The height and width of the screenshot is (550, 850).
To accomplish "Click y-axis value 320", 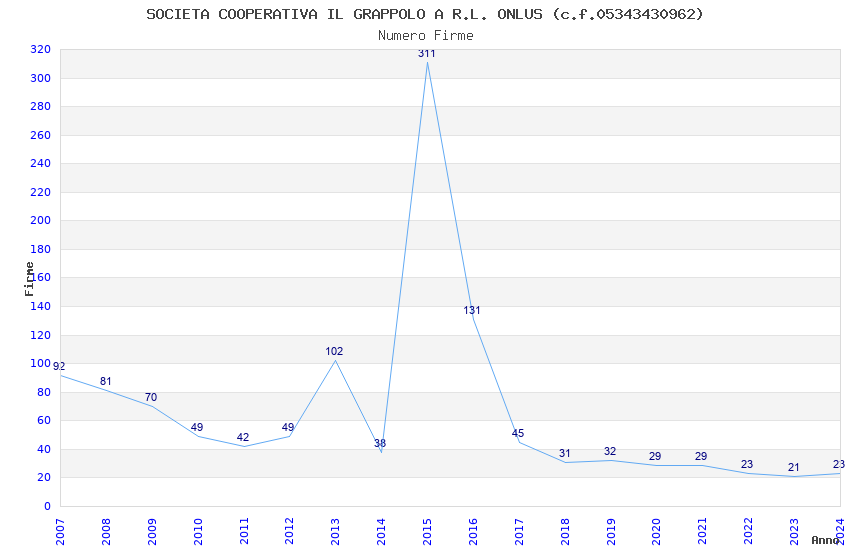I will click(x=41, y=49).
